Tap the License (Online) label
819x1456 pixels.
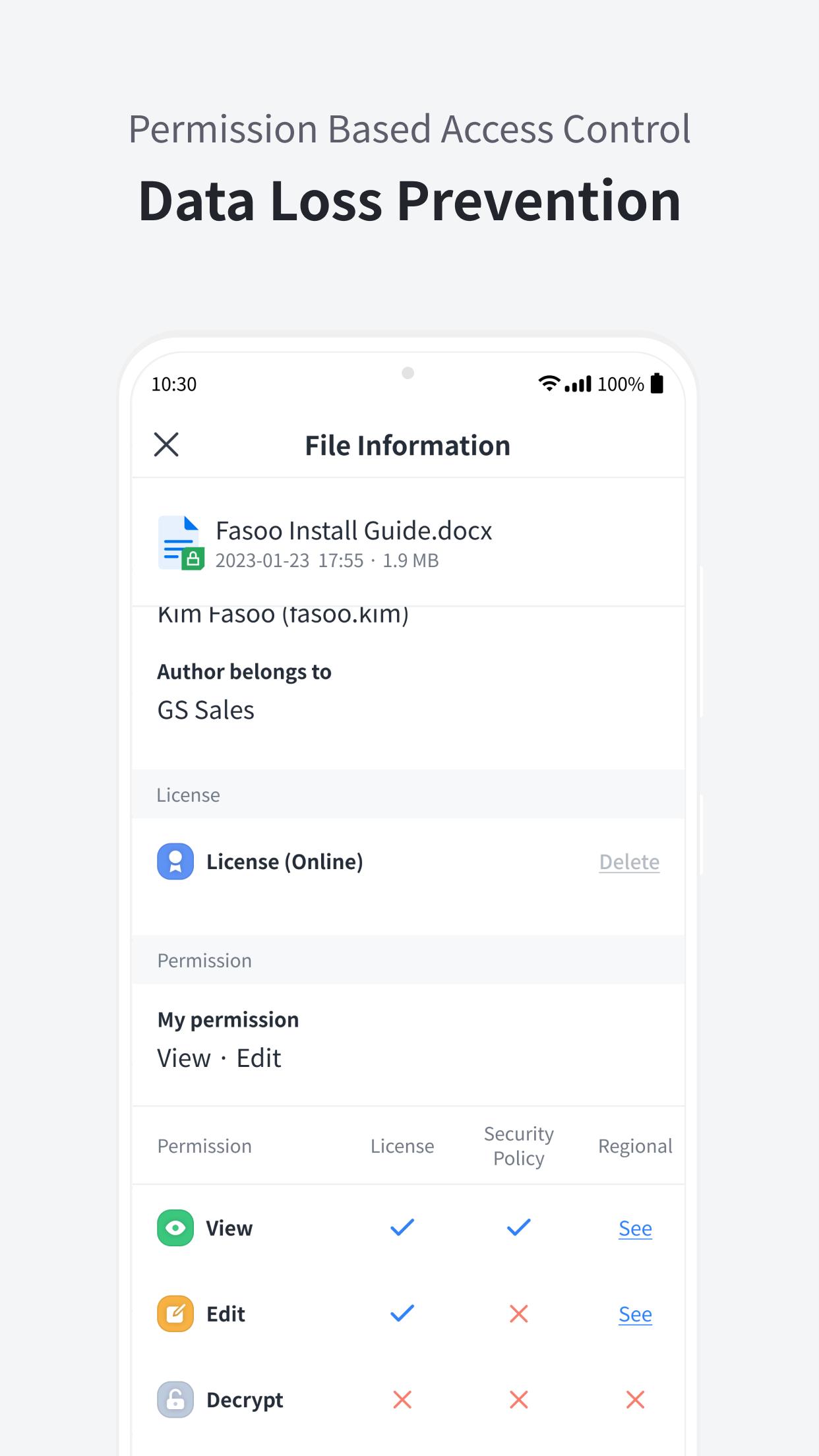coord(285,862)
